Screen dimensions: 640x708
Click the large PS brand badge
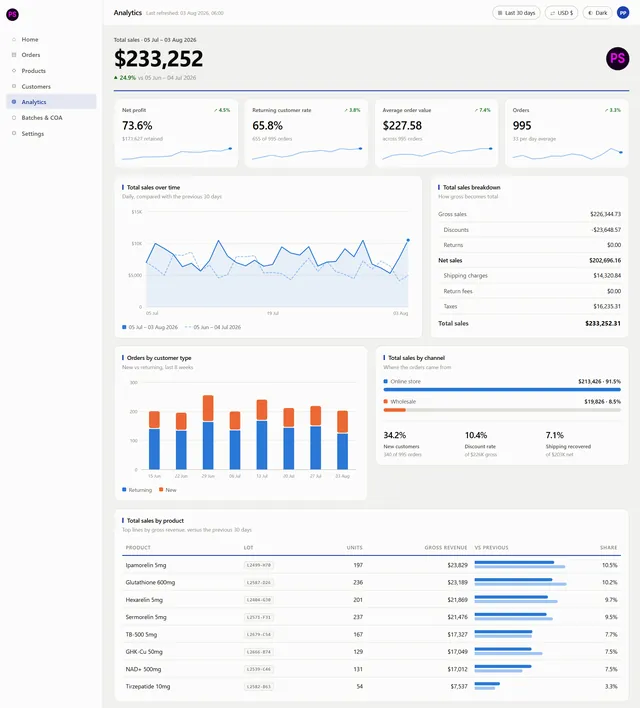coord(617,58)
